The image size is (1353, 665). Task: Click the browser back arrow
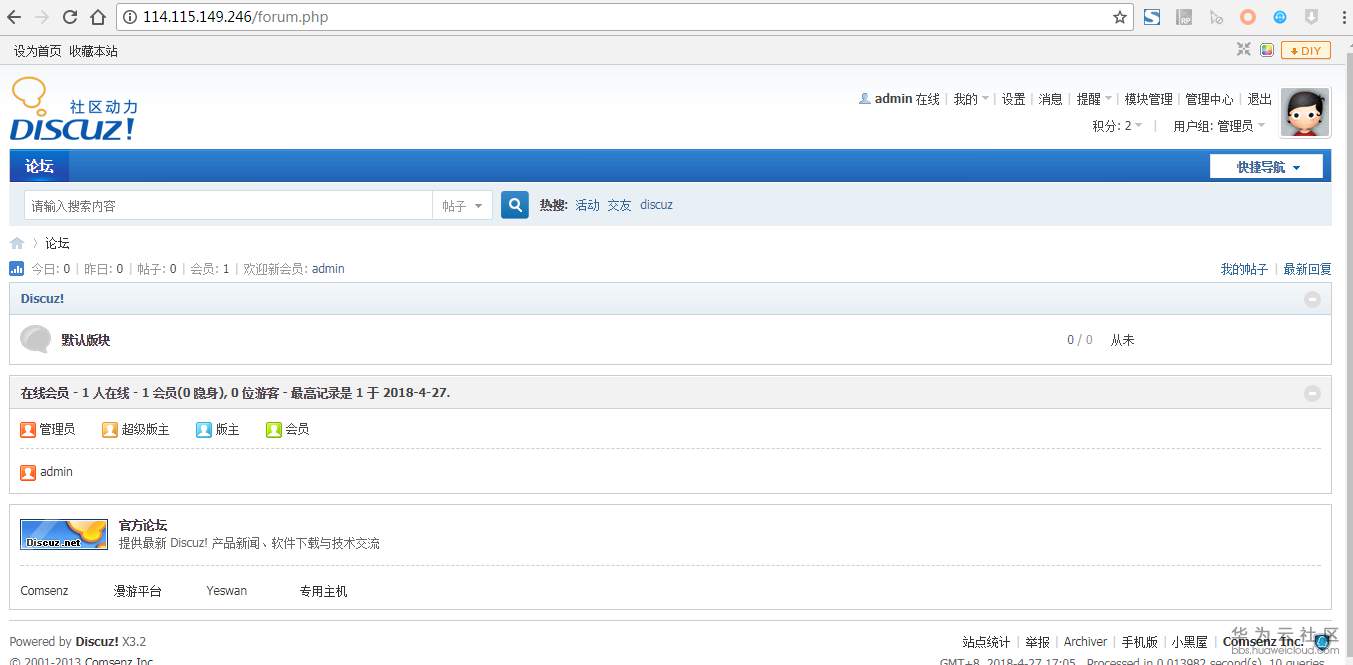point(14,17)
